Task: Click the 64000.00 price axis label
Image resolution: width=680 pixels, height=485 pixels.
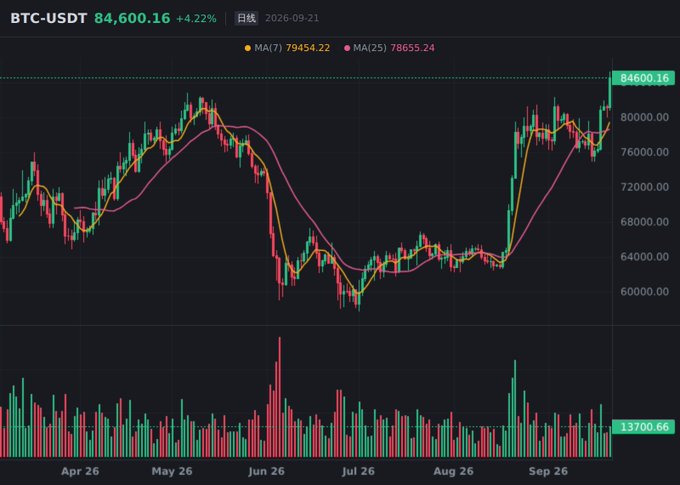Action: coord(644,257)
